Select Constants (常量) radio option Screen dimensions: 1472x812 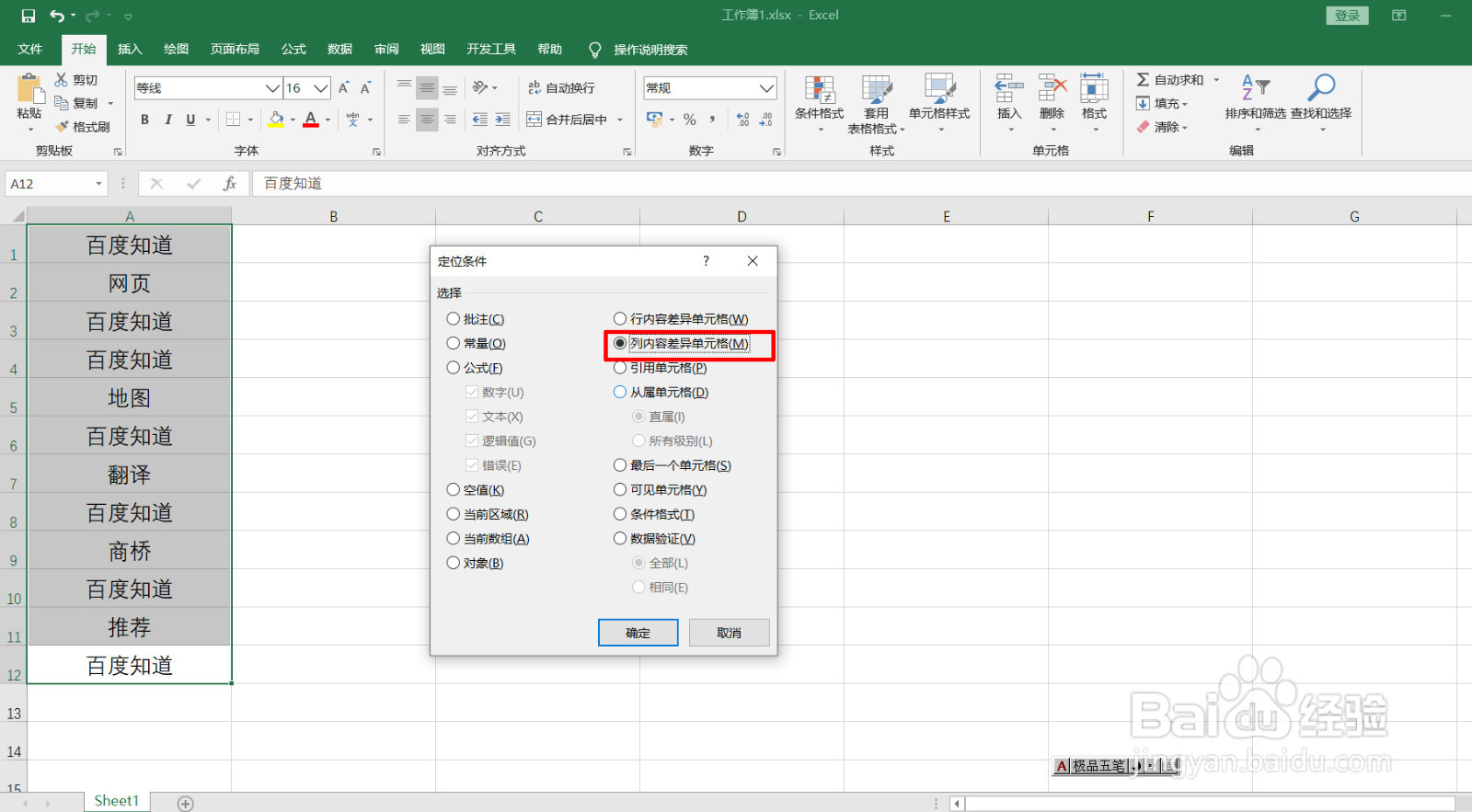[x=454, y=343]
